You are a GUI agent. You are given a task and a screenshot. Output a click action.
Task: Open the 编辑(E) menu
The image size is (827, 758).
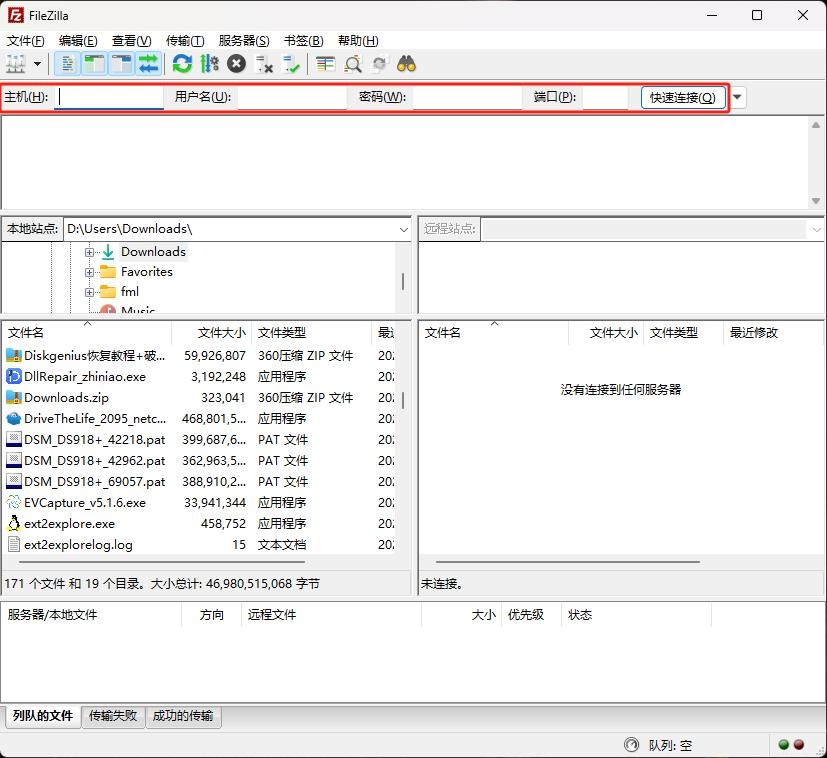pyautogui.click(x=78, y=41)
